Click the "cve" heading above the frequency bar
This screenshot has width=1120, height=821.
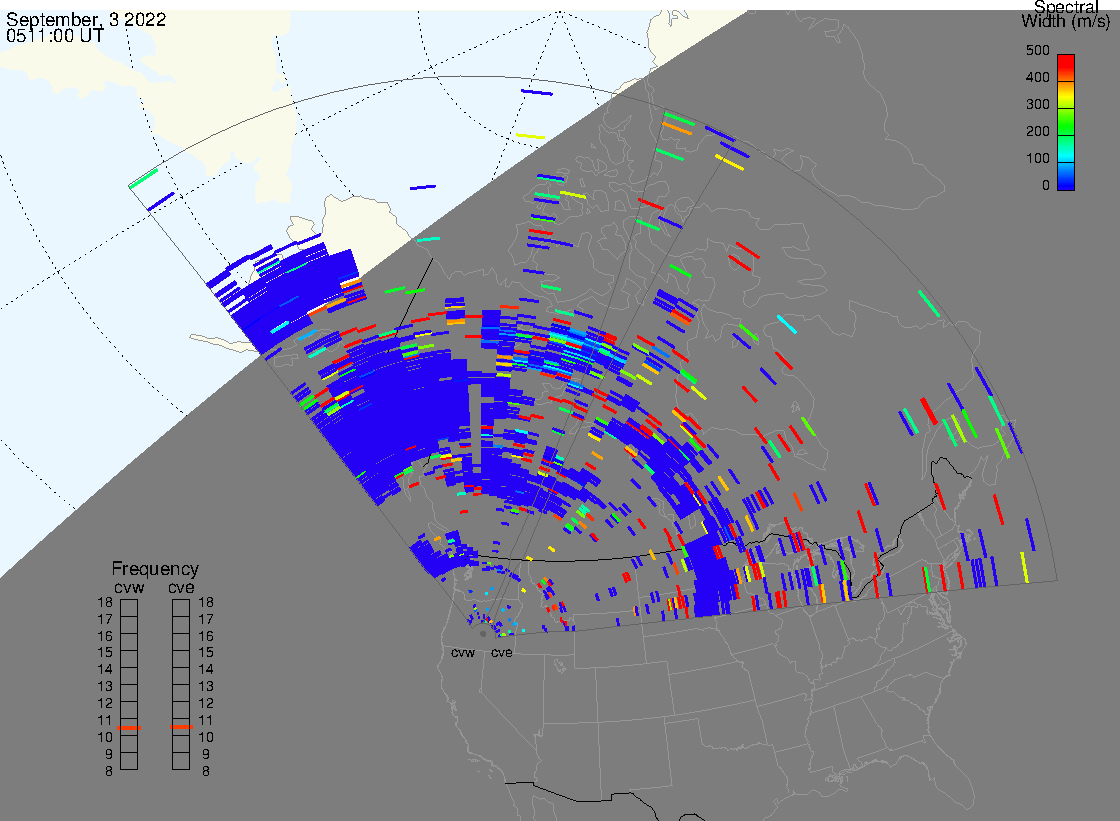(181, 587)
